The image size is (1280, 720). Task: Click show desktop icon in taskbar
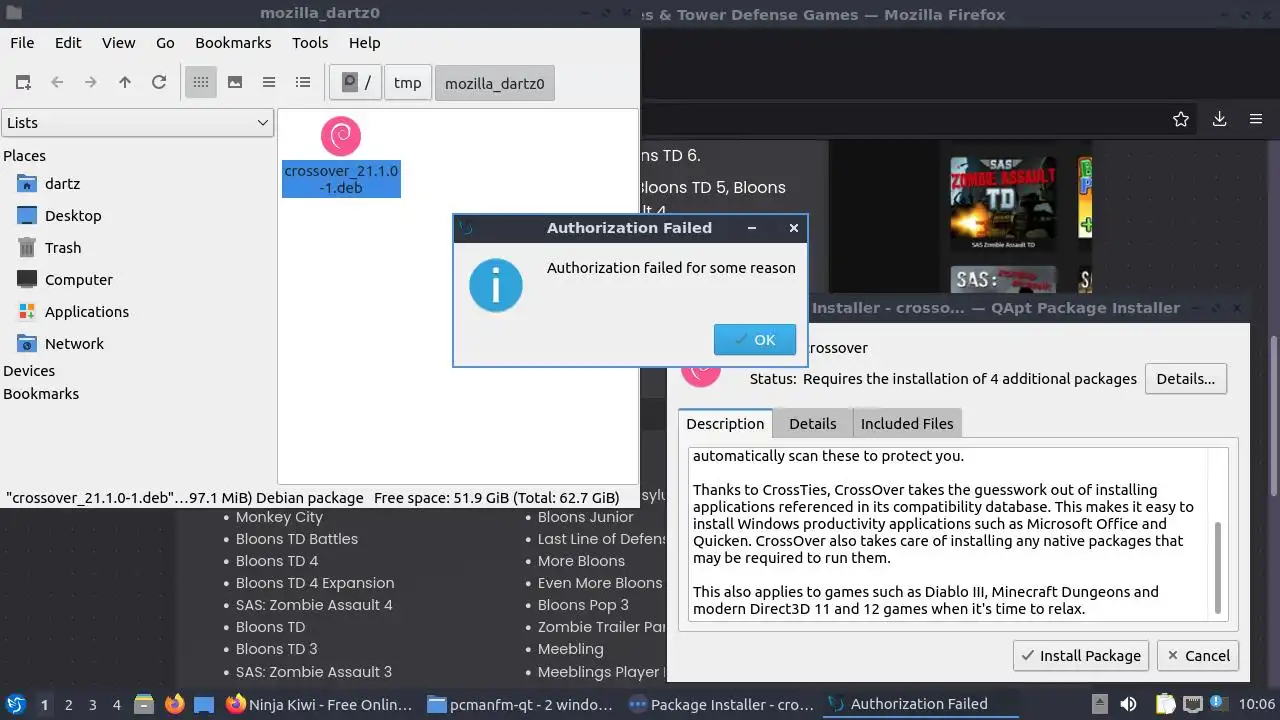pyautogui.click(x=204, y=704)
